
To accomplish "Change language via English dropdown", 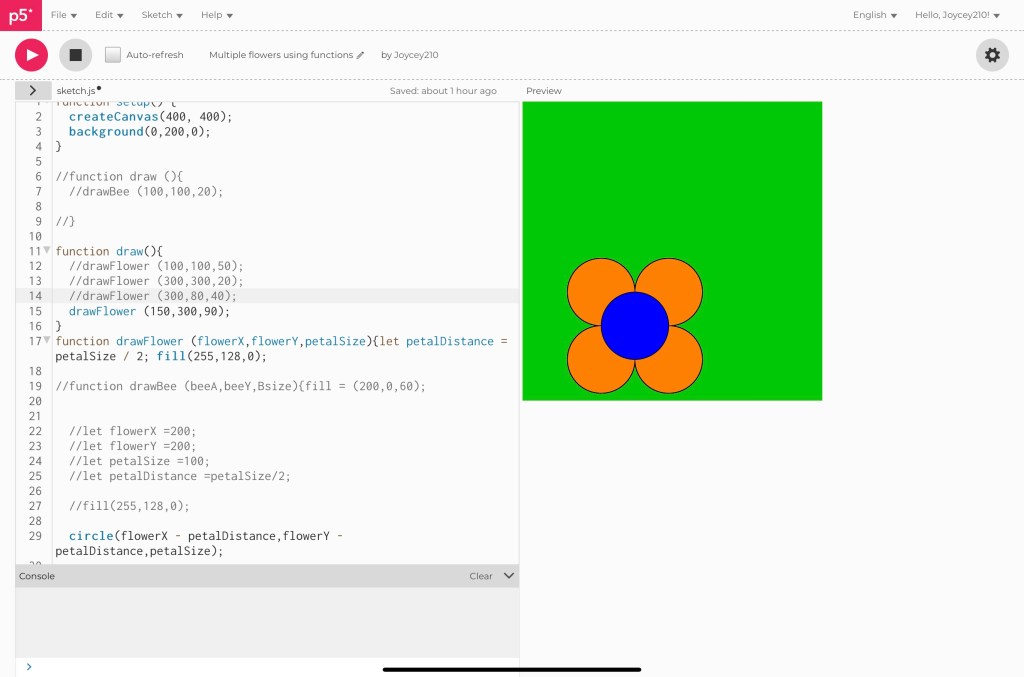I will click(x=874, y=15).
